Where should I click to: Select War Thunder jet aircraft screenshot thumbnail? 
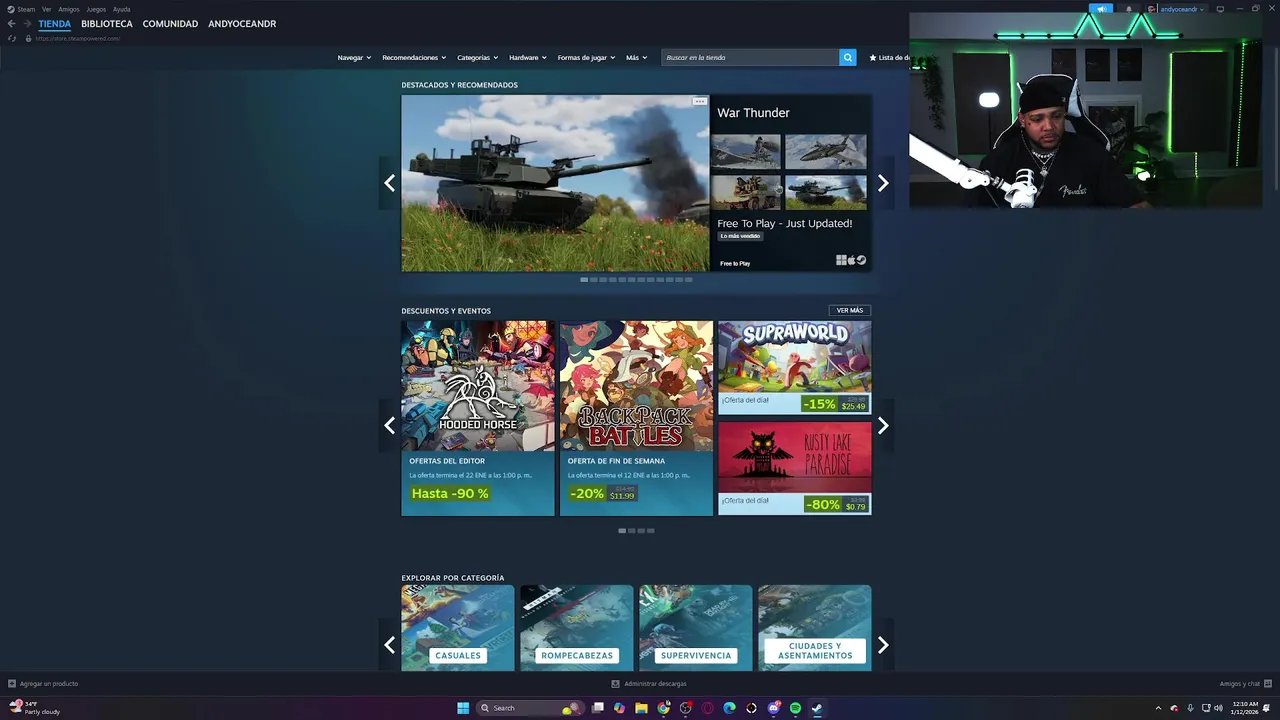coord(826,152)
